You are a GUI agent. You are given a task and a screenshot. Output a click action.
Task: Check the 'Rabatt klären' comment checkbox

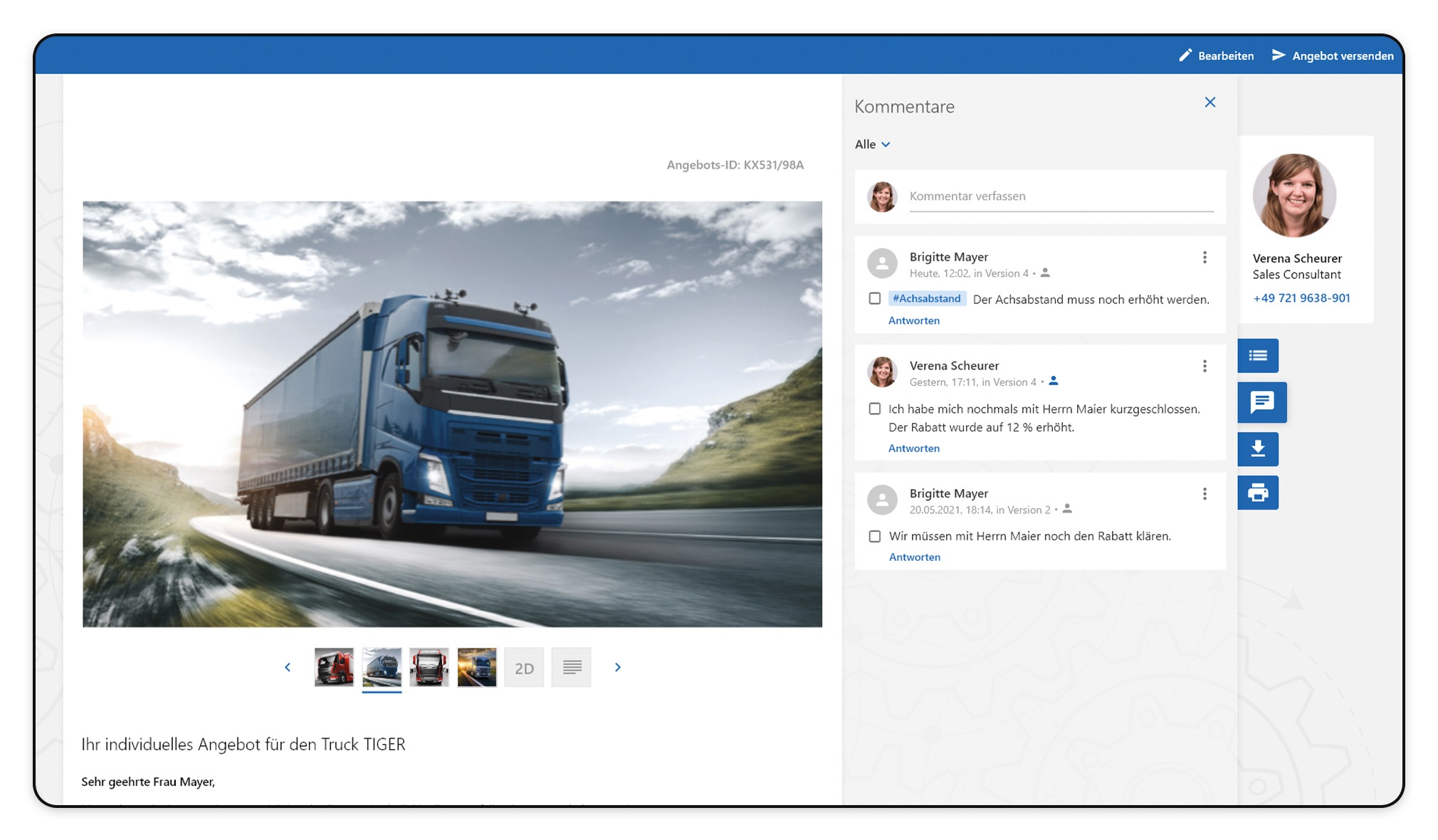(875, 536)
